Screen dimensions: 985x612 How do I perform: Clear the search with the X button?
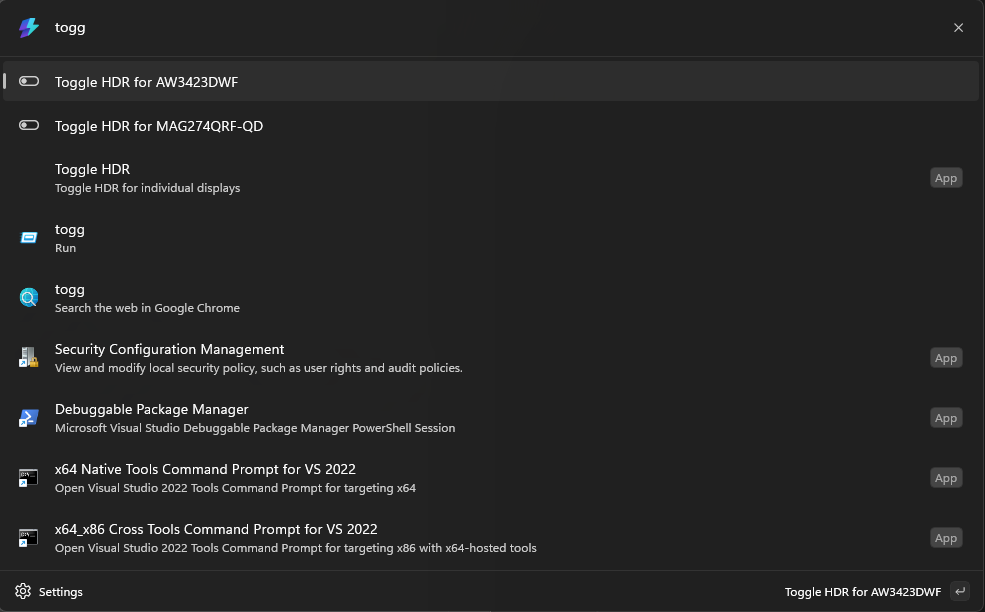(958, 28)
